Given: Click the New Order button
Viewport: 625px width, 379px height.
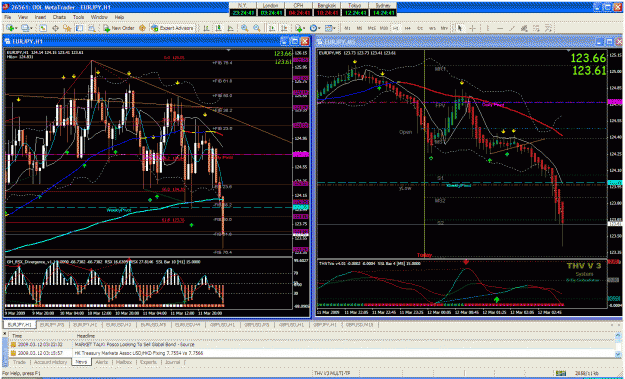Looking at the screenshot, I should (x=119, y=28).
